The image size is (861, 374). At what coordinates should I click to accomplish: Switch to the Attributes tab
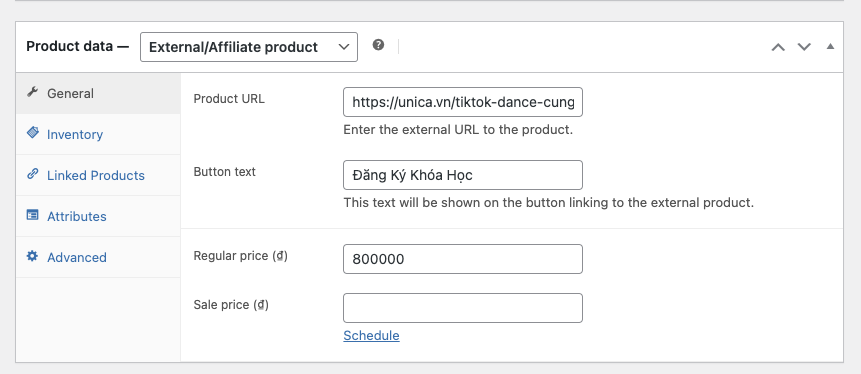[98, 216]
